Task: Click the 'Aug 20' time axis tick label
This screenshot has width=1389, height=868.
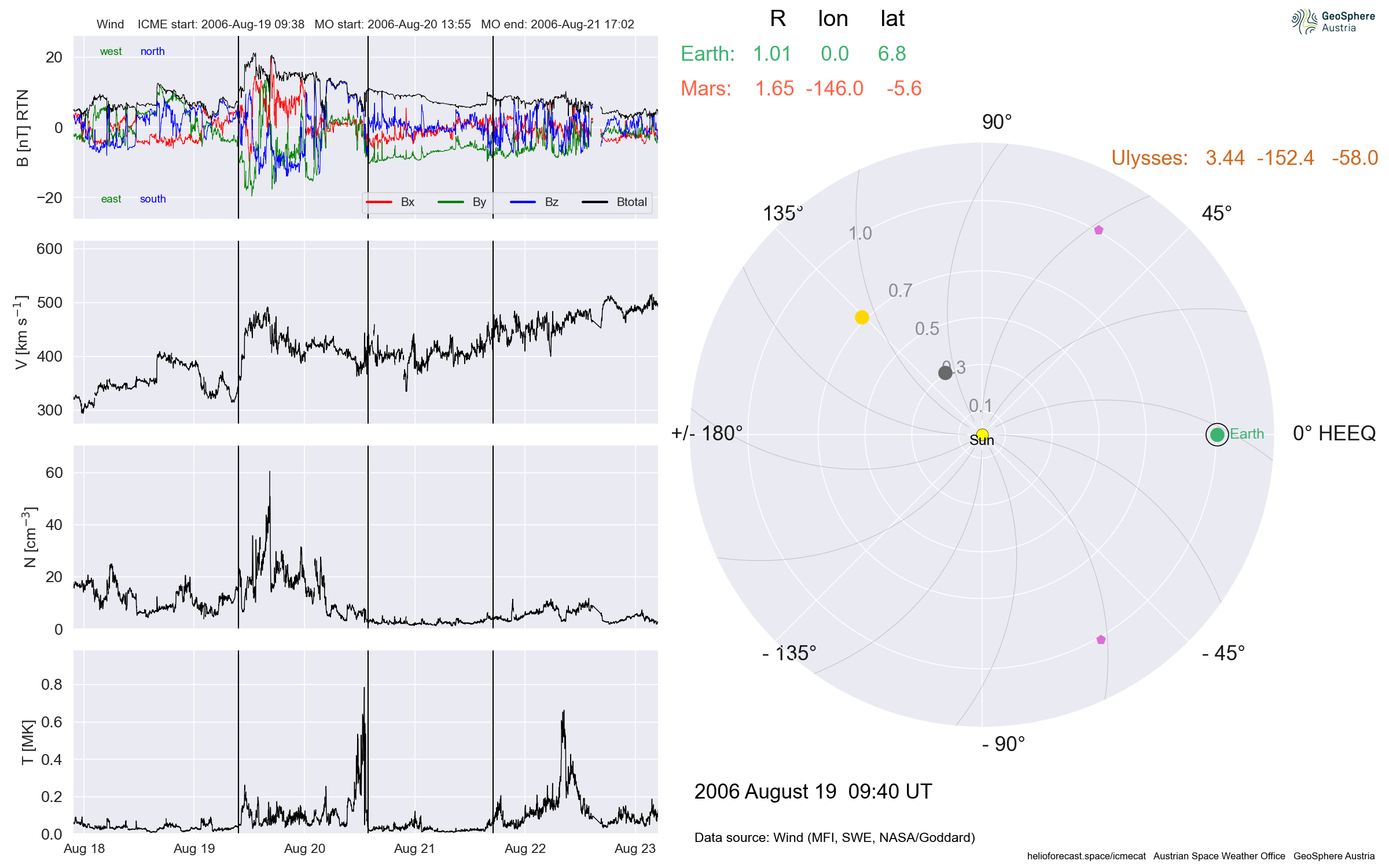Action: [304, 849]
